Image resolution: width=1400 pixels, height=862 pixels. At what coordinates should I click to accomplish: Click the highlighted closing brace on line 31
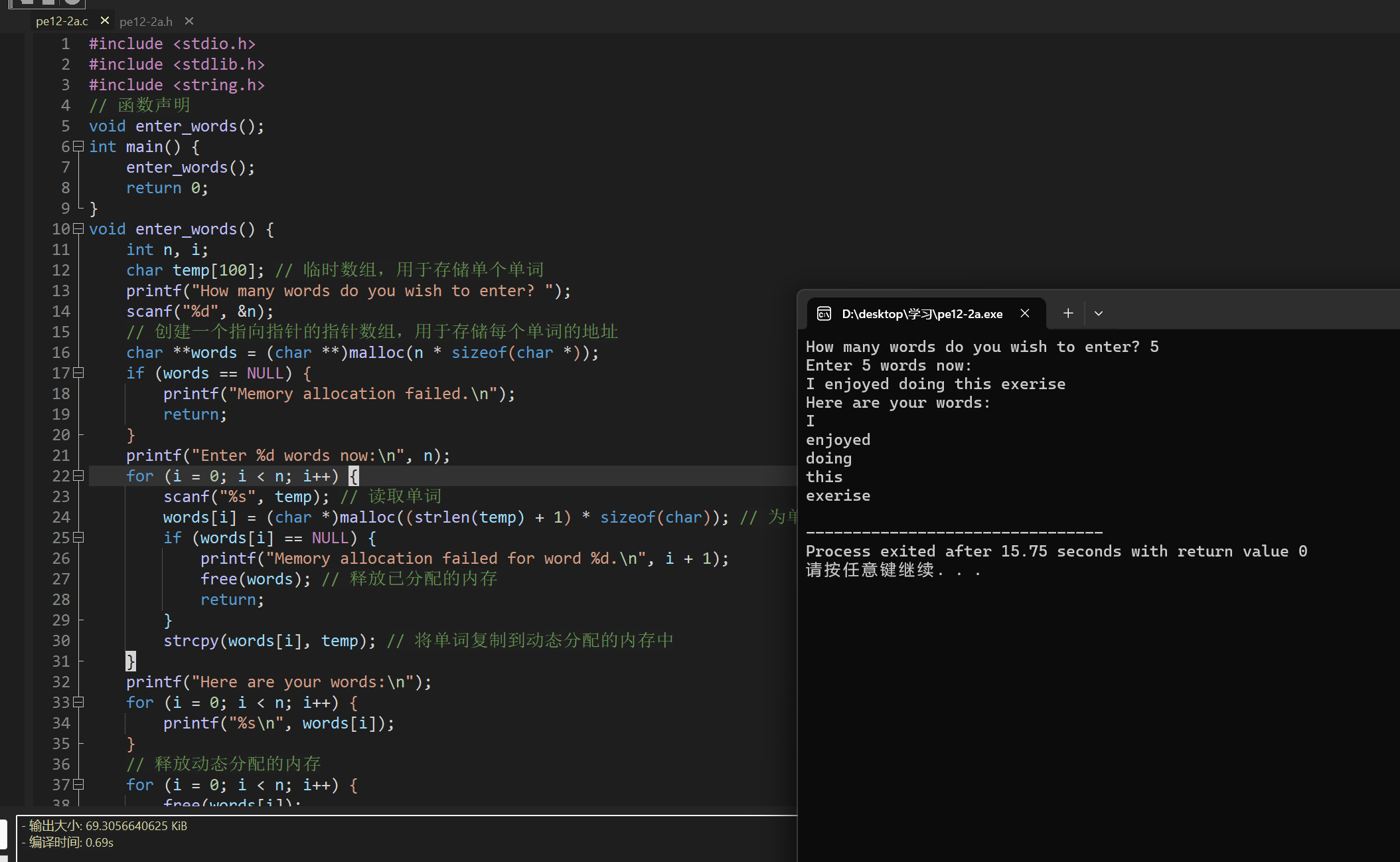click(x=131, y=661)
